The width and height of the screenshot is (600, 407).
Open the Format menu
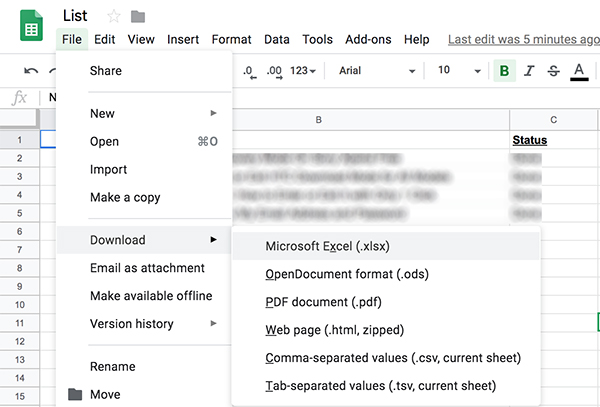(232, 39)
